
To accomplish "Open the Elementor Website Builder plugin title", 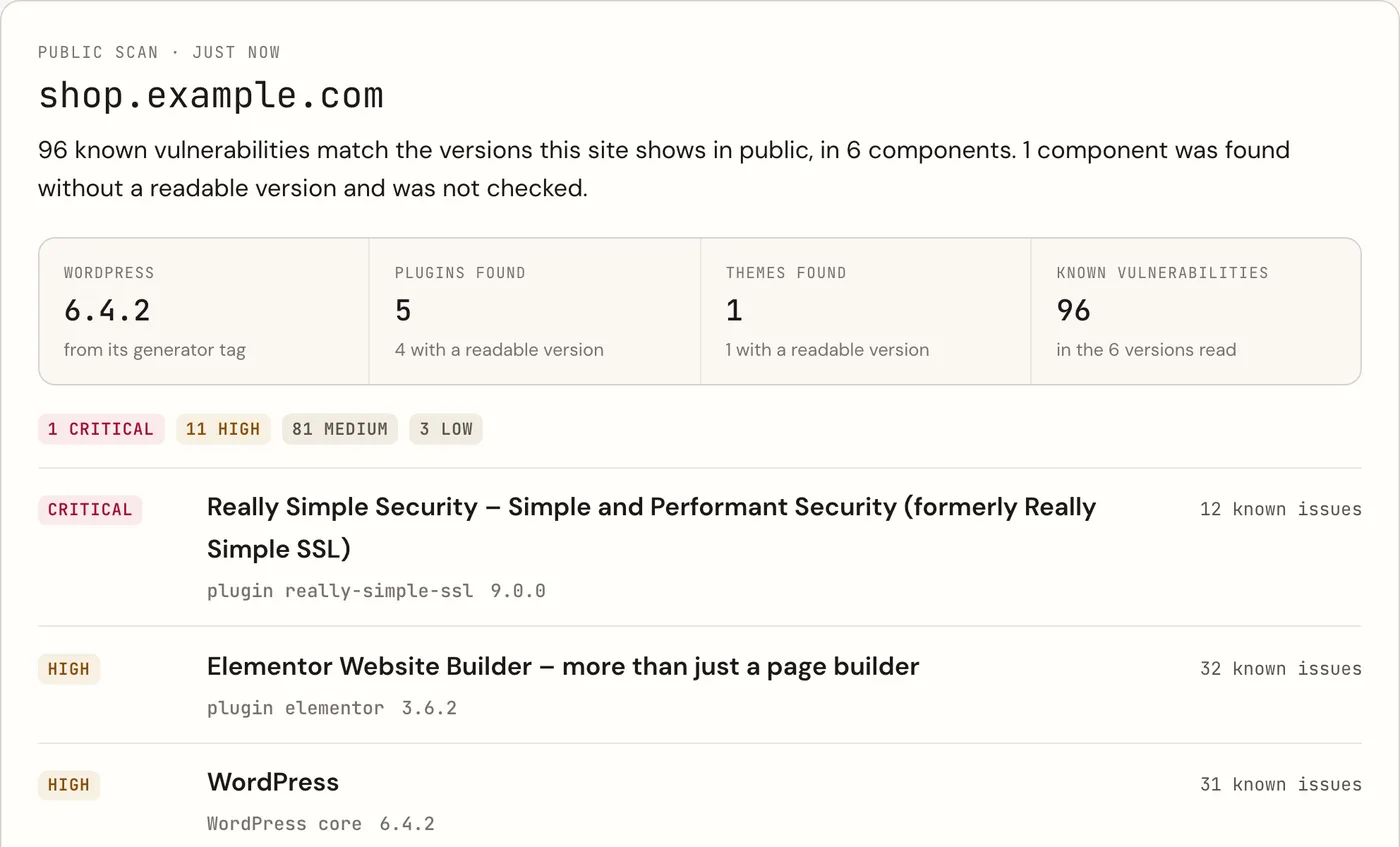I will (563, 666).
